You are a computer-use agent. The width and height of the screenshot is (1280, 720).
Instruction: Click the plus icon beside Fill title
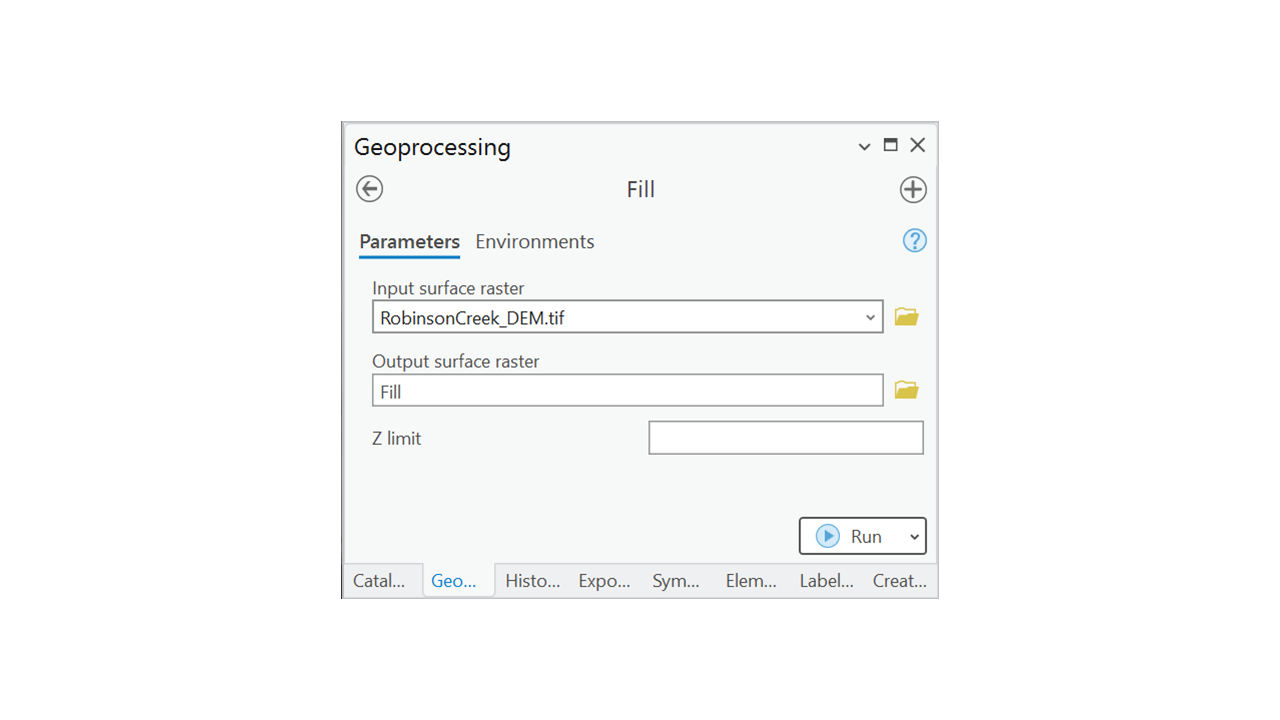pyautogui.click(x=912, y=189)
